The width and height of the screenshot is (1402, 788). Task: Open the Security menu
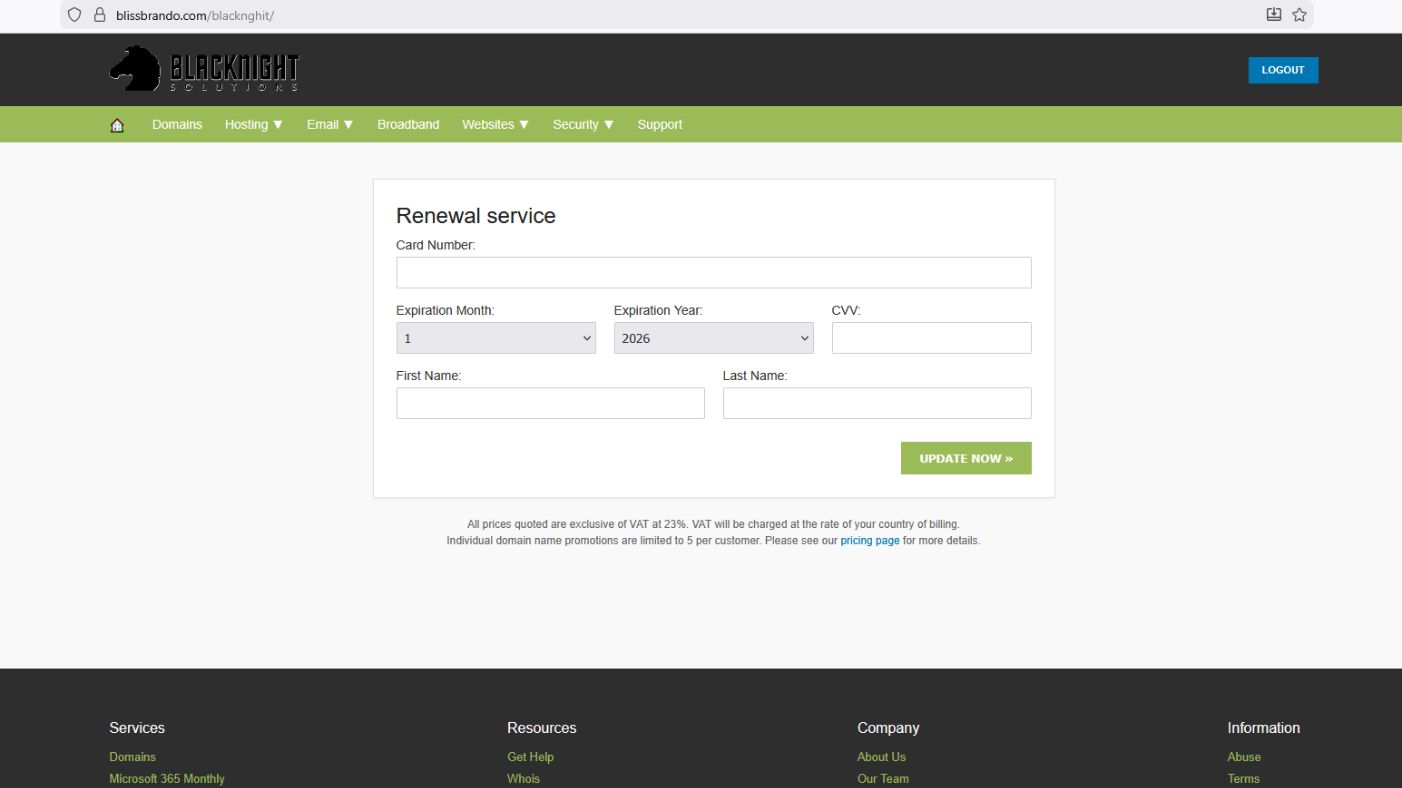(x=583, y=125)
